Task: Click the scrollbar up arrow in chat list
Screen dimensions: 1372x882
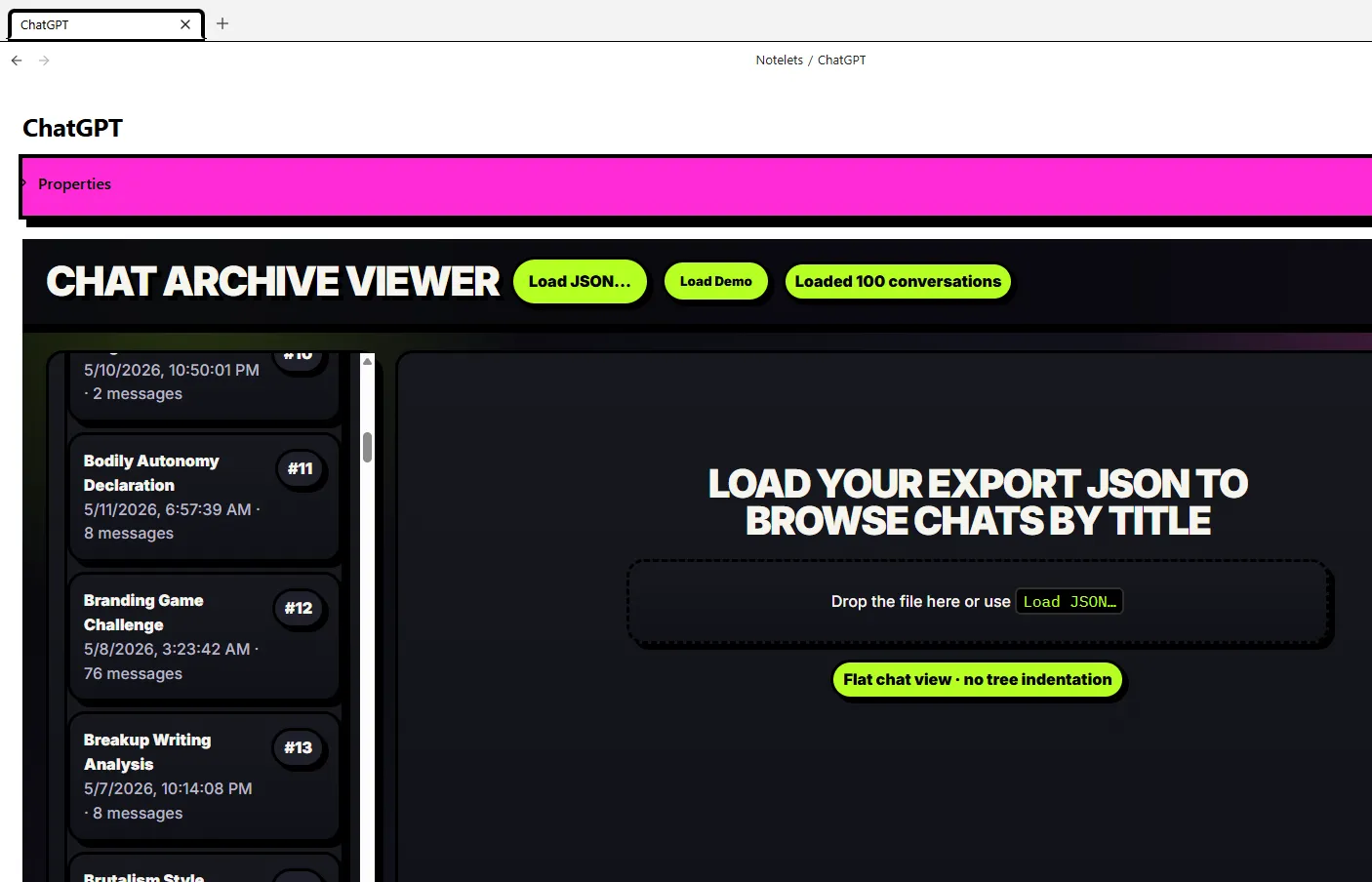Action: 367,361
